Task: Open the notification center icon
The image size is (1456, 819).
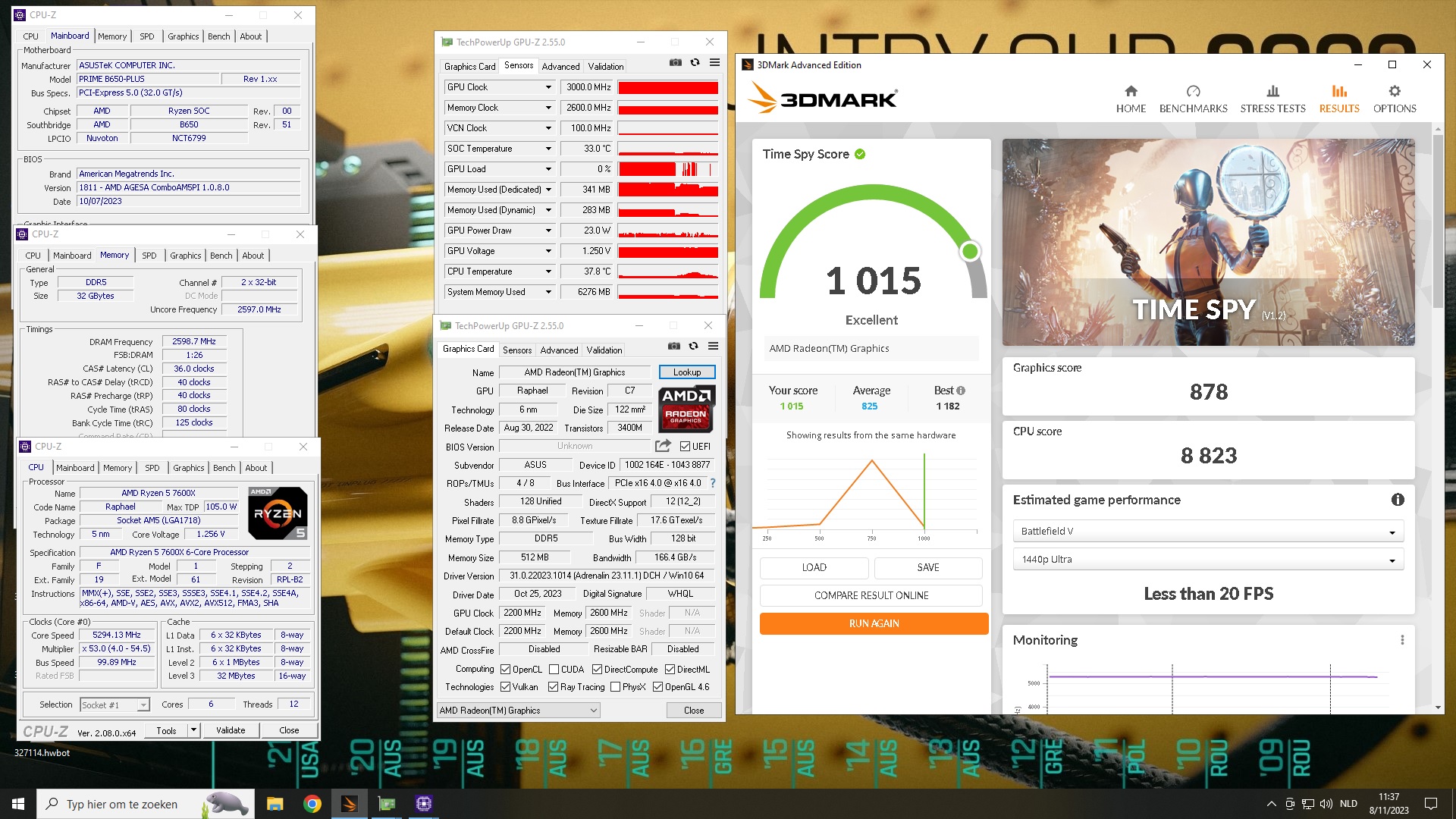Action: 1431,804
